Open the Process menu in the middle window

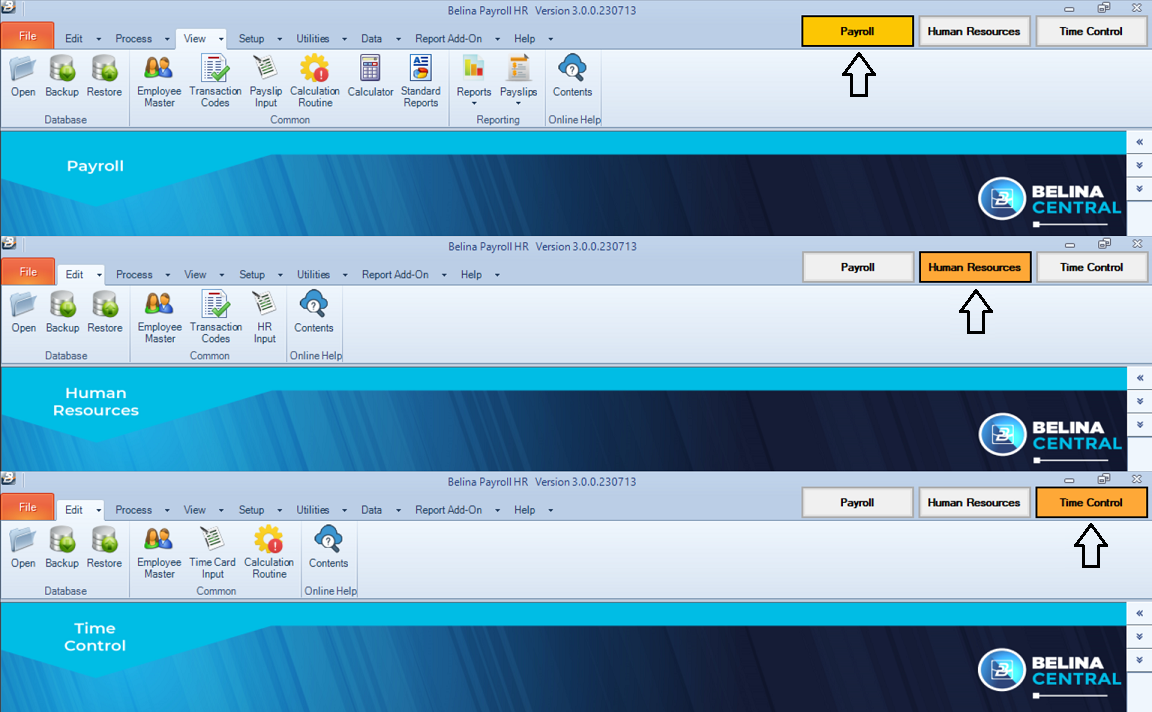(134, 274)
